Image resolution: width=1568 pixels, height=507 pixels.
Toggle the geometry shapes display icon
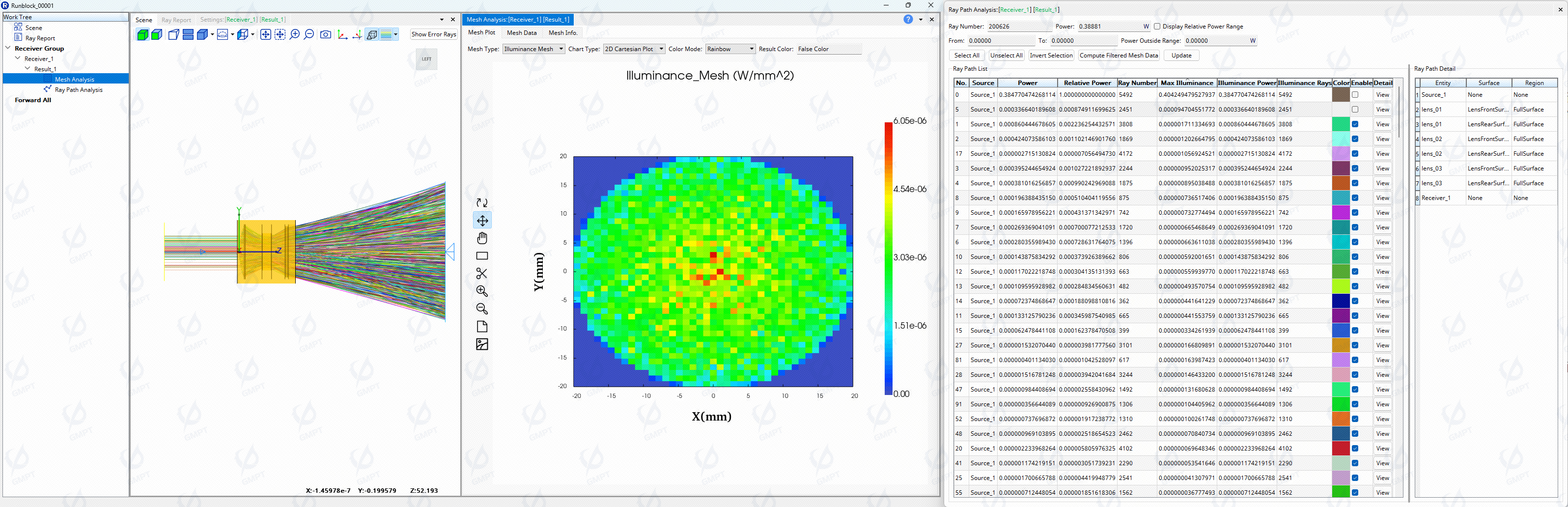(372, 35)
